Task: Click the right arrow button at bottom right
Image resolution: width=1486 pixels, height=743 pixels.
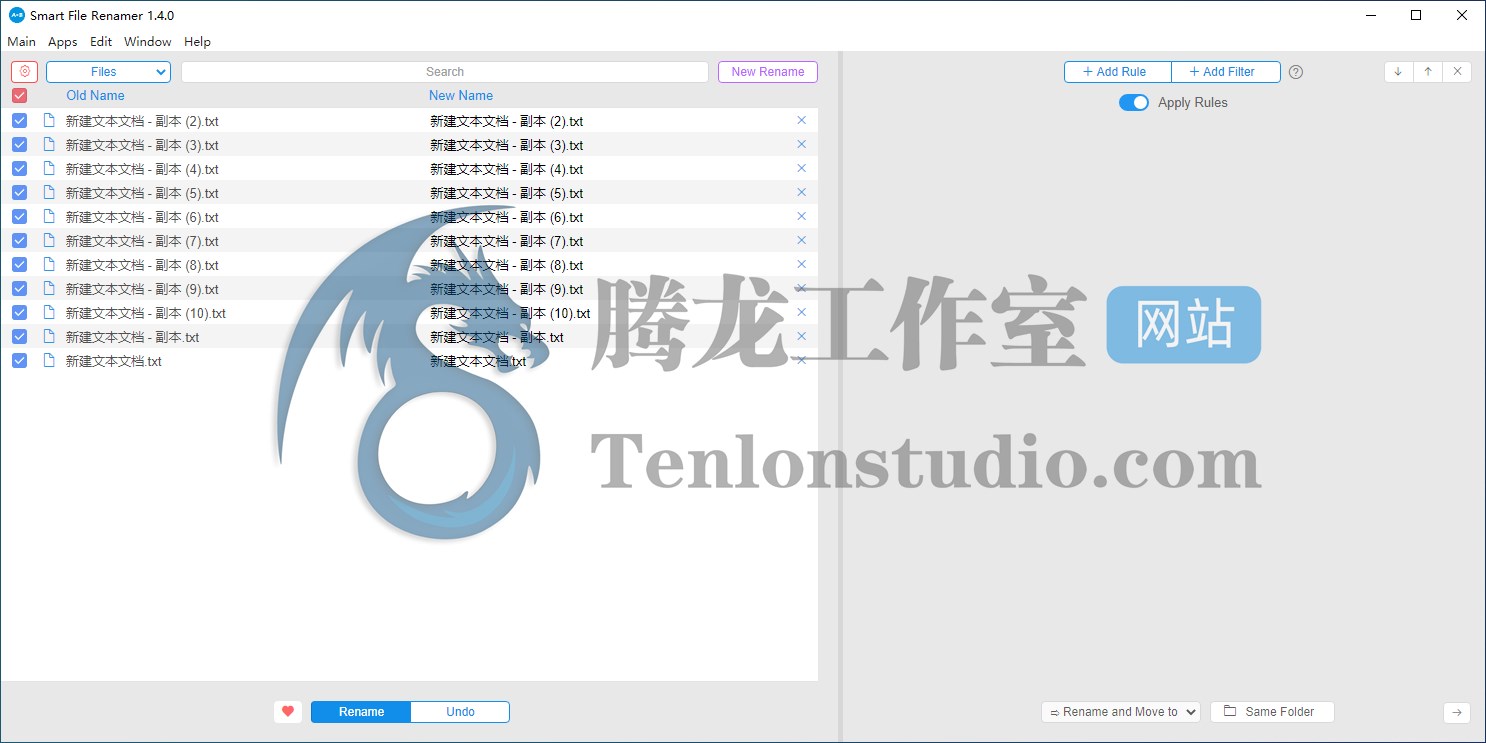Action: pos(1457,712)
